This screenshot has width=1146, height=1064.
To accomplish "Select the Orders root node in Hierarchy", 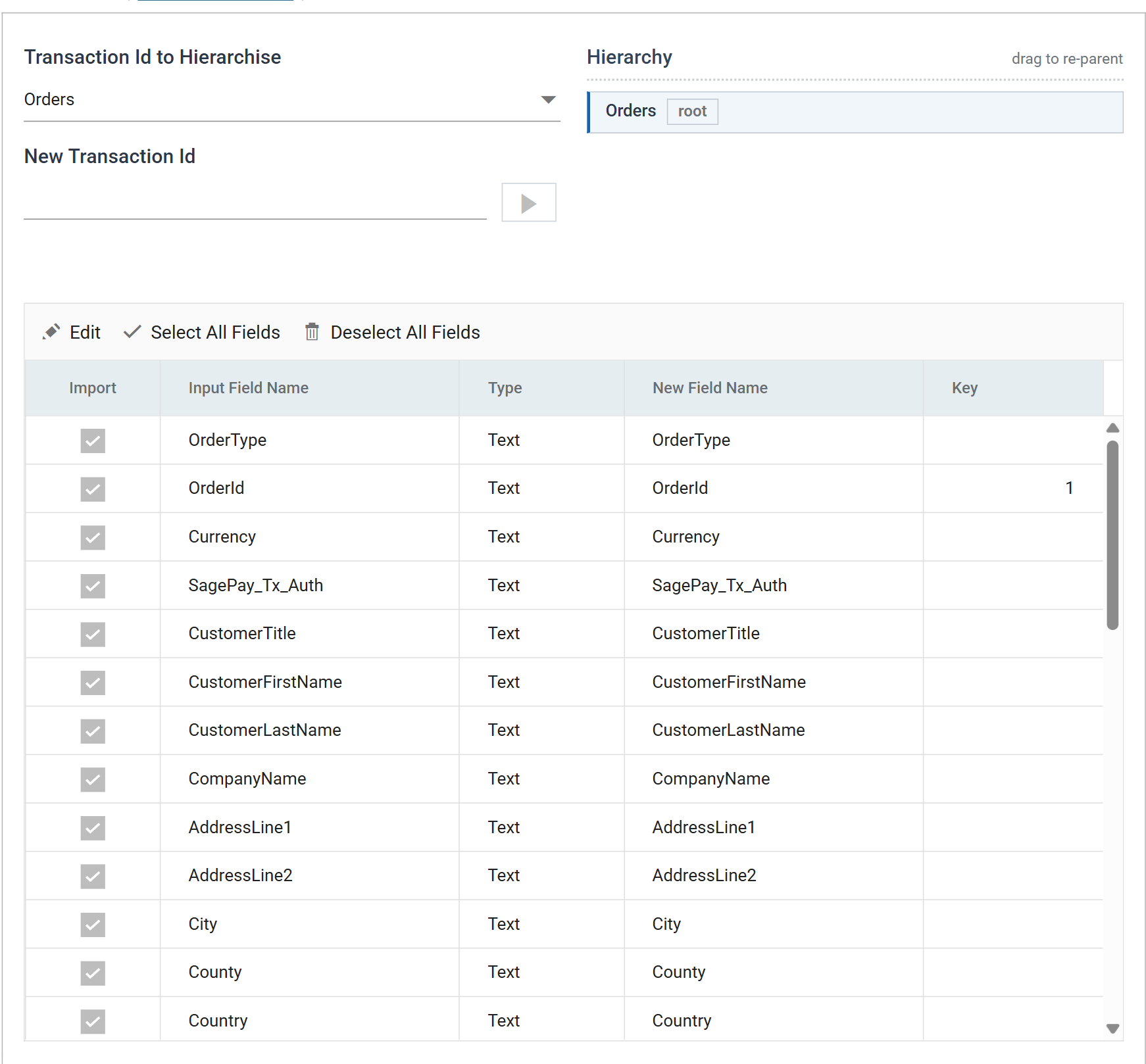I will pos(855,112).
